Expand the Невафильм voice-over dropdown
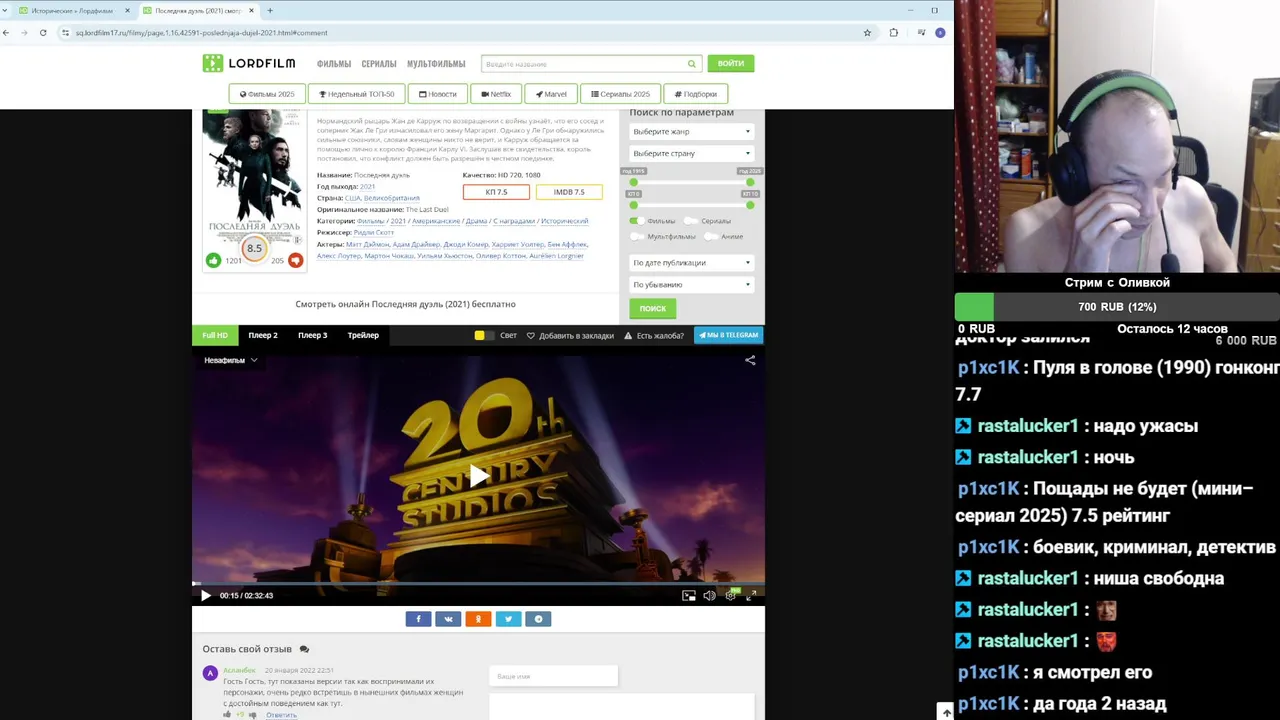Viewport: 1280px width, 720px height. coord(230,360)
